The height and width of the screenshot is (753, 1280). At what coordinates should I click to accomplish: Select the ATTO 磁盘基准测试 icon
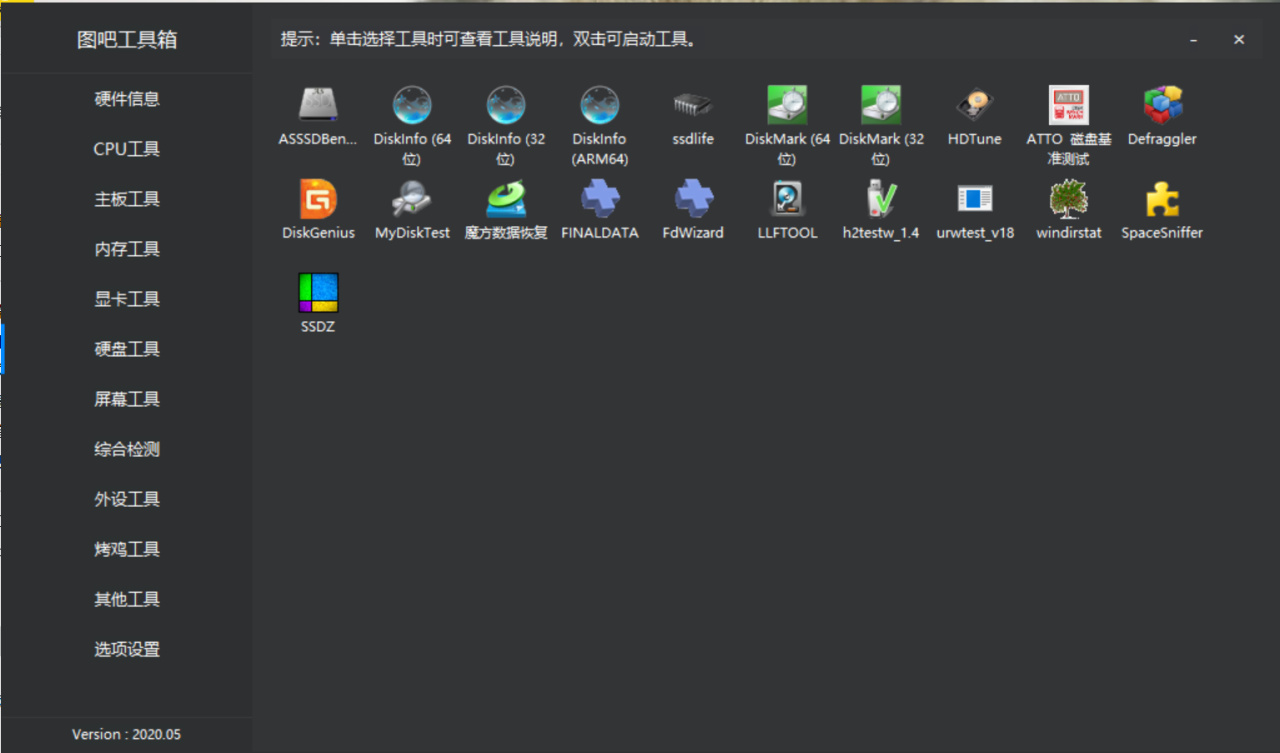[x=1069, y=105]
